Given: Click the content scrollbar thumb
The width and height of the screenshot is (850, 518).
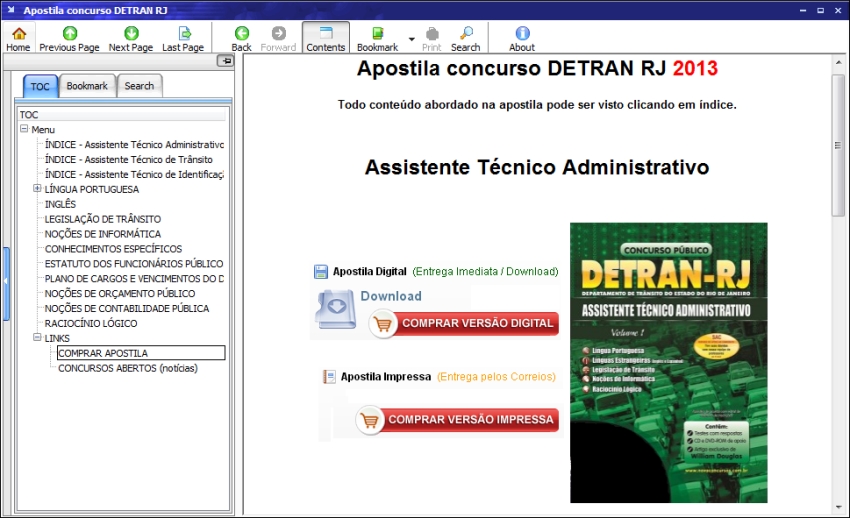Looking at the screenshot, I should [838, 145].
